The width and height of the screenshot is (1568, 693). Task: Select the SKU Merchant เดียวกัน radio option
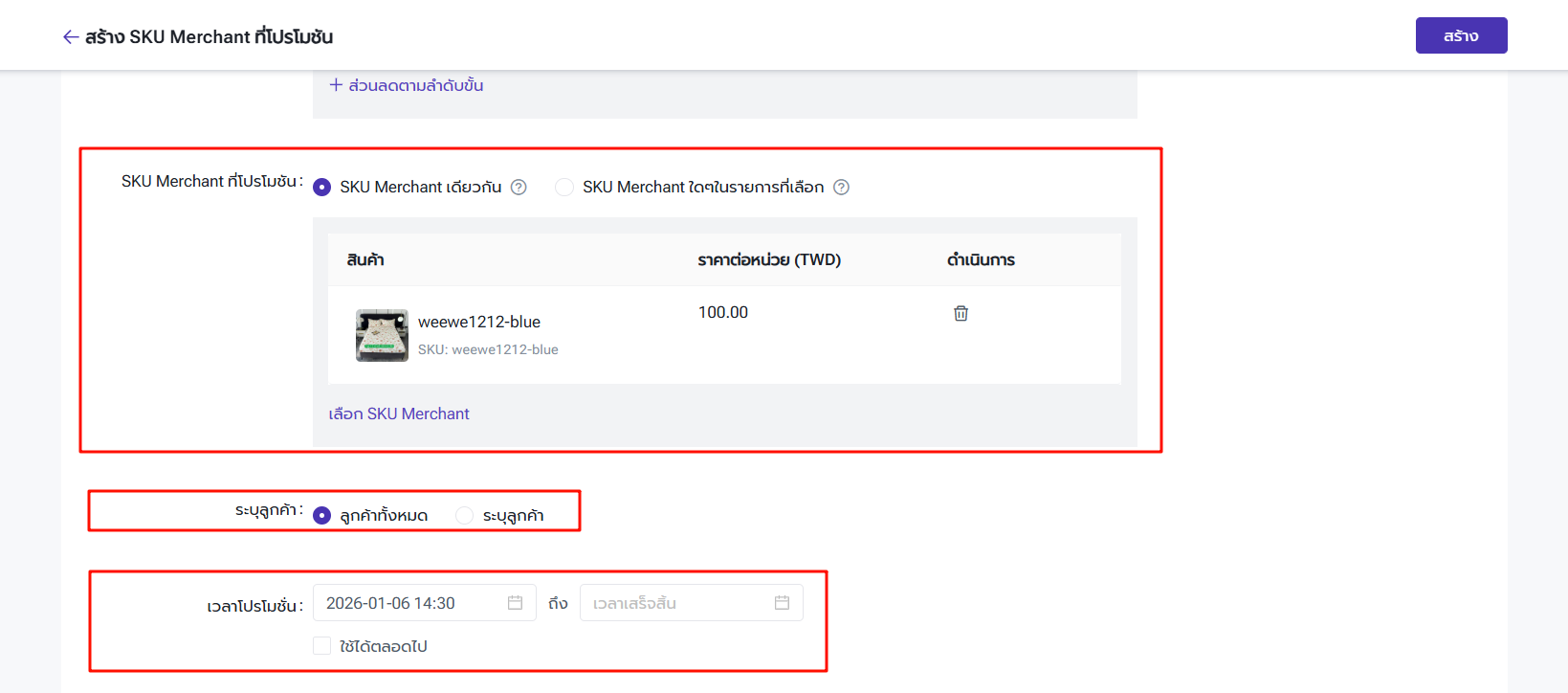click(x=322, y=188)
